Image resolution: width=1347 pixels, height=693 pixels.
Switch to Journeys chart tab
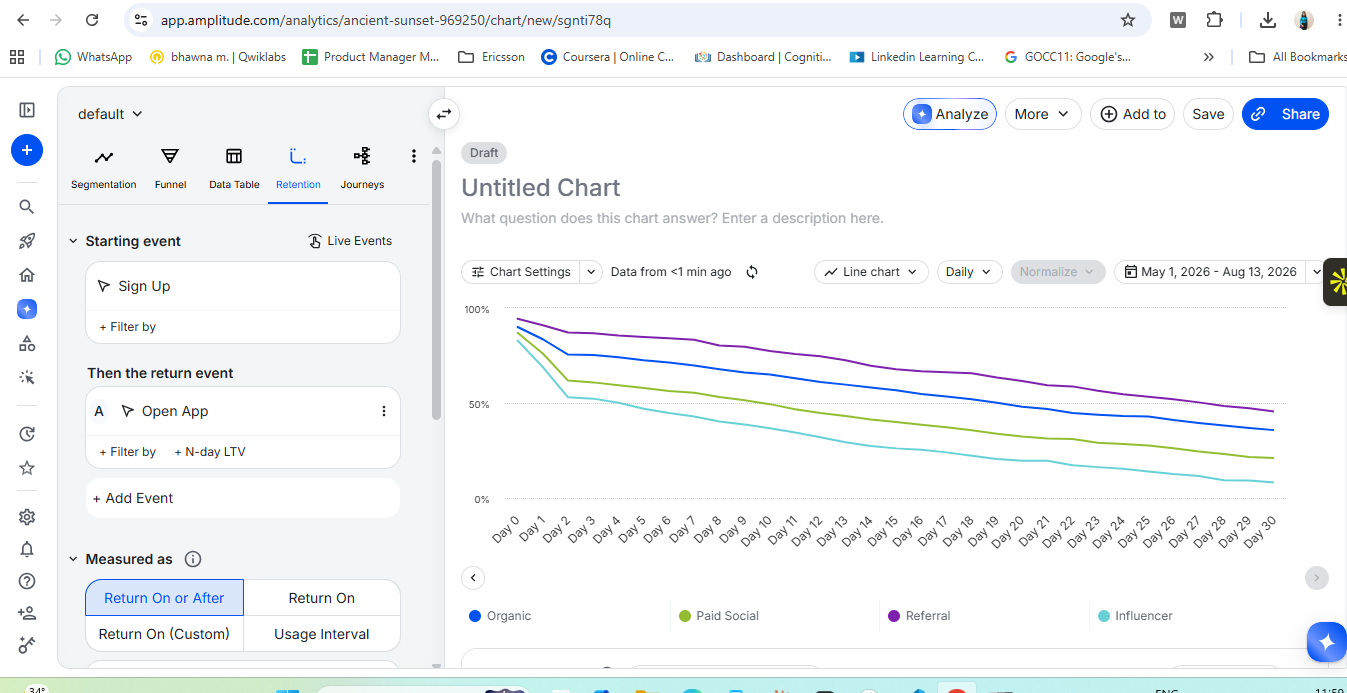pyautogui.click(x=362, y=169)
